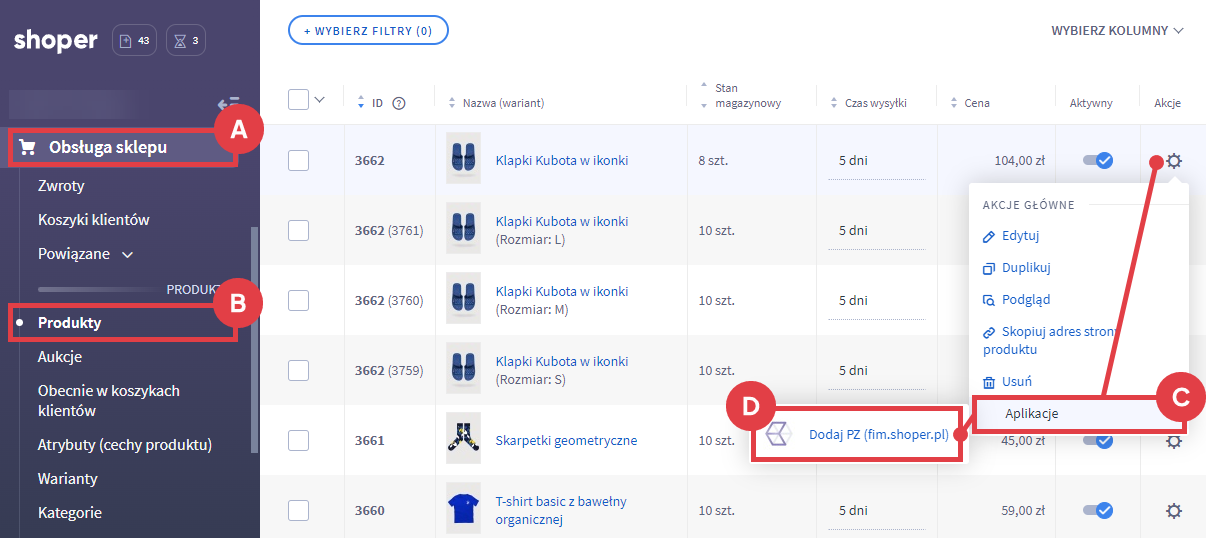Collapse the sidebar with the arrow icon
The image size is (1206, 538).
(x=227, y=103)
